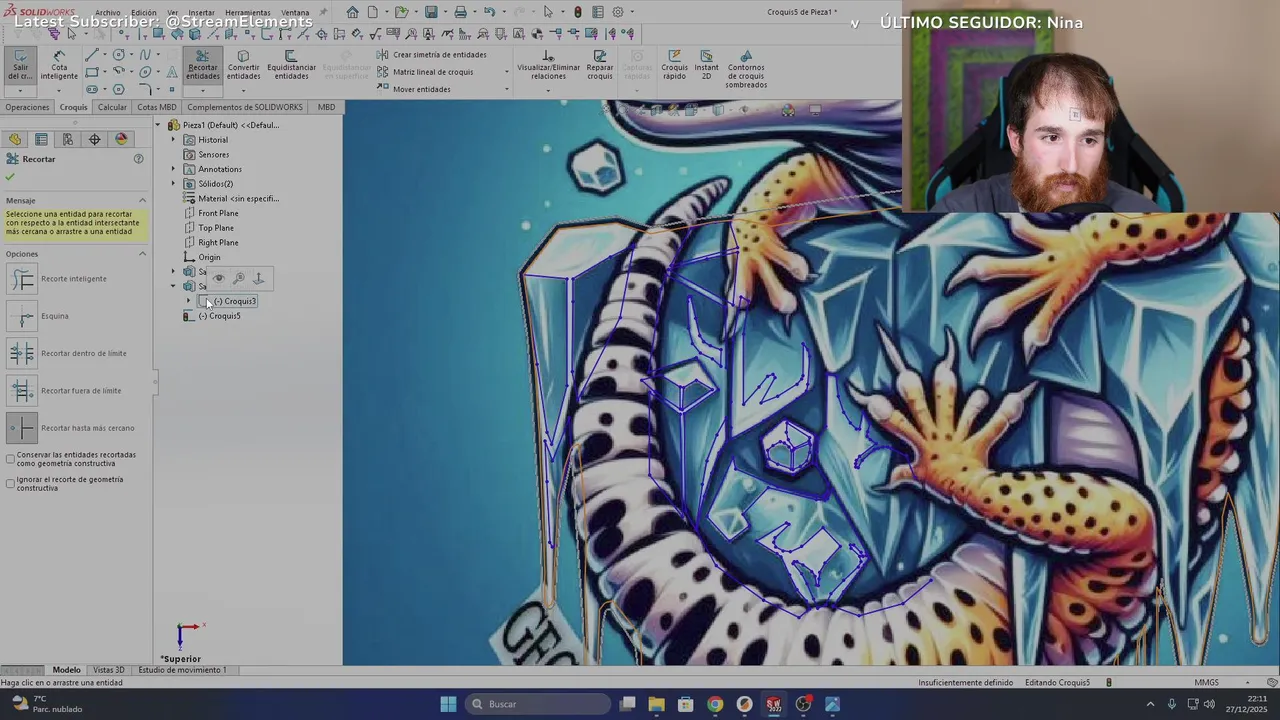Click the Print icon
The height and width of the screenshot is (720, 1280).
point(460,12)
